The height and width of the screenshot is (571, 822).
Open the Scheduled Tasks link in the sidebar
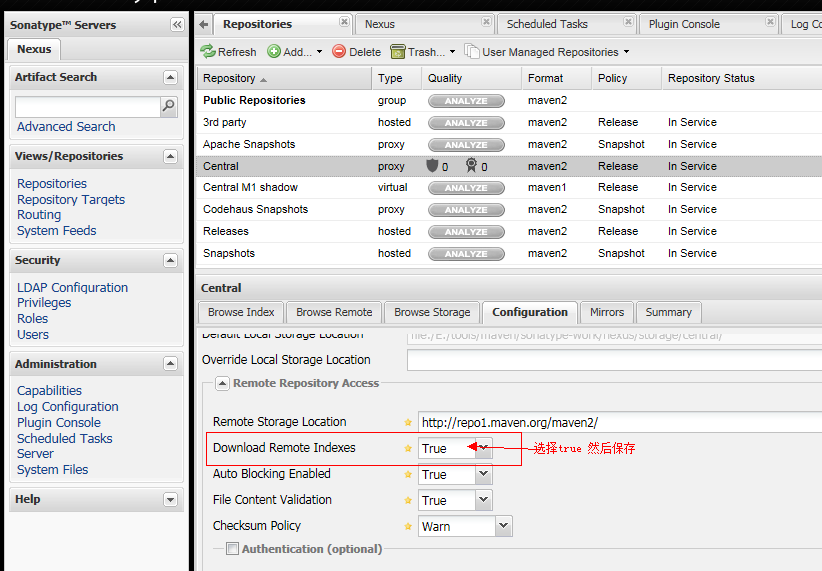coord(64,438)
